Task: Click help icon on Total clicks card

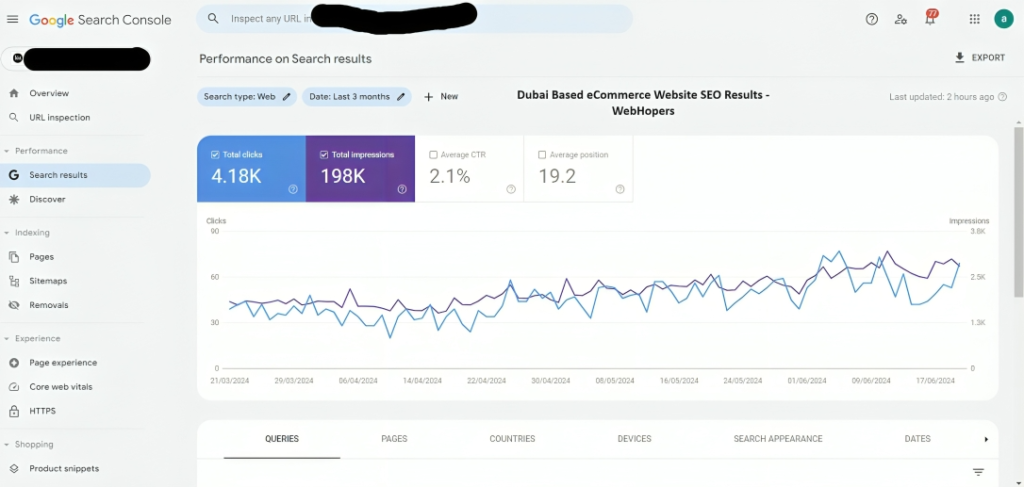Action: coord(293,189)
